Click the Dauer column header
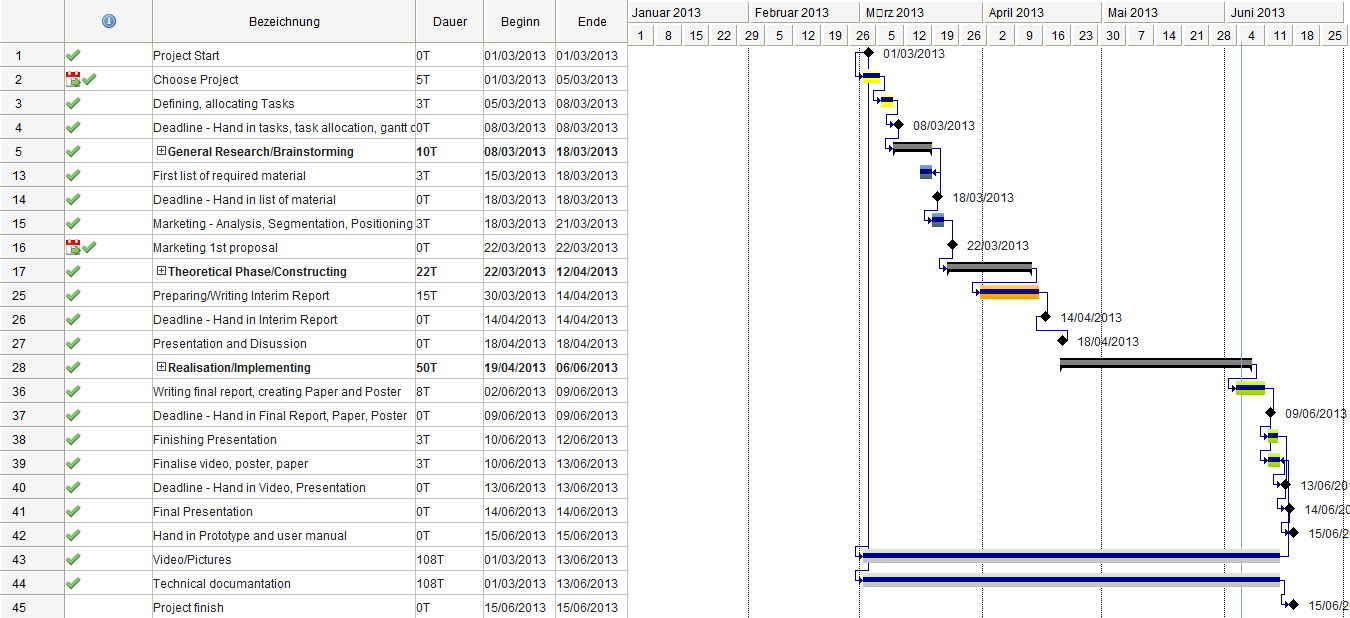Viewport: 1350px width, 618px height. point(449,21)
